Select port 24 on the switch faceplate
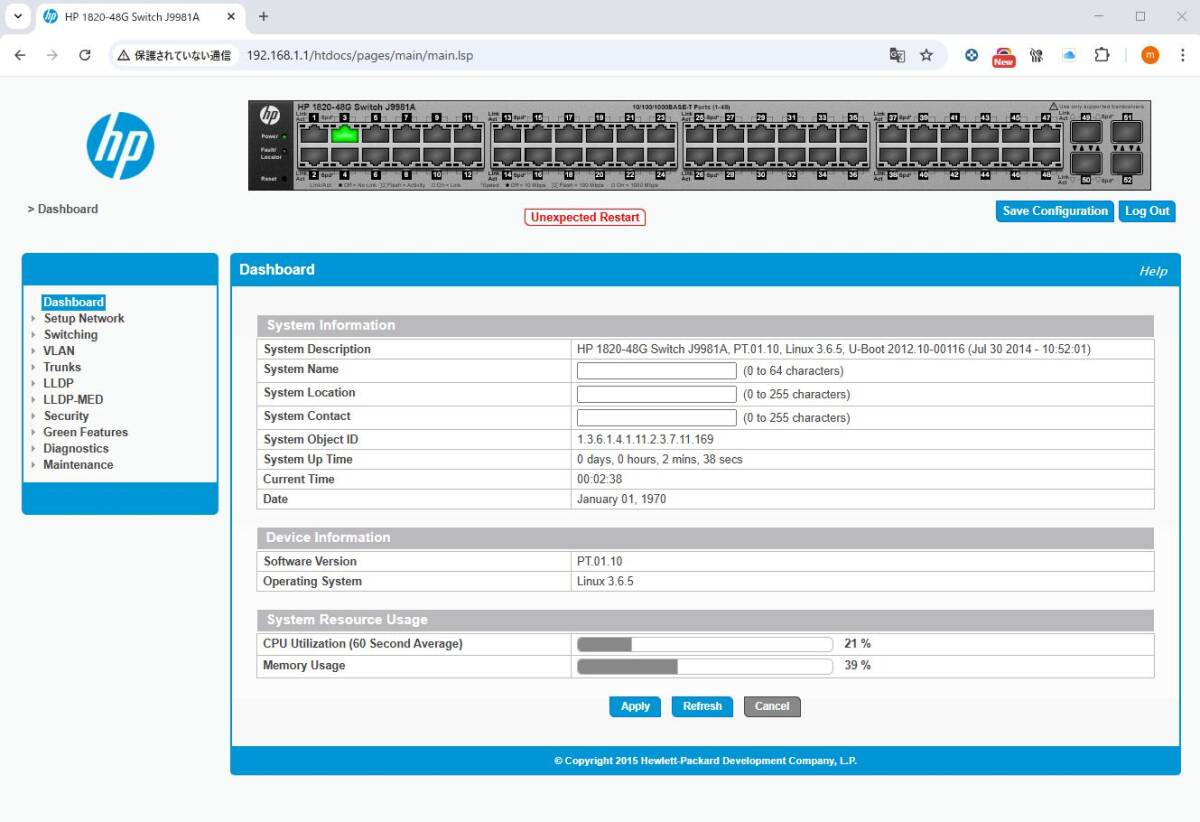1200x822 pixels. tap(661, 155)
